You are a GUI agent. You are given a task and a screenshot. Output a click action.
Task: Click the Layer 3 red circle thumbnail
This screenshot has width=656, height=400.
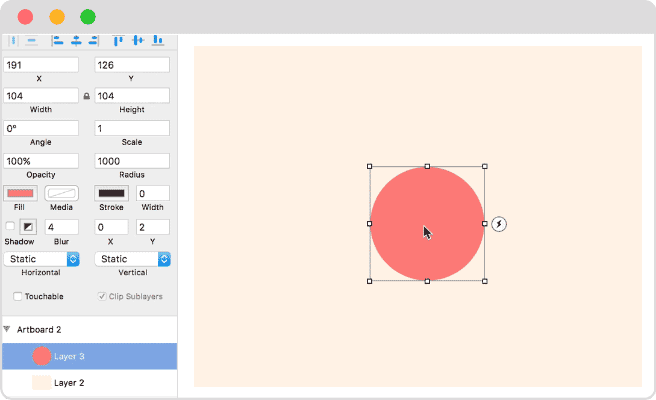pyautogui.click(x=41, y=356)
